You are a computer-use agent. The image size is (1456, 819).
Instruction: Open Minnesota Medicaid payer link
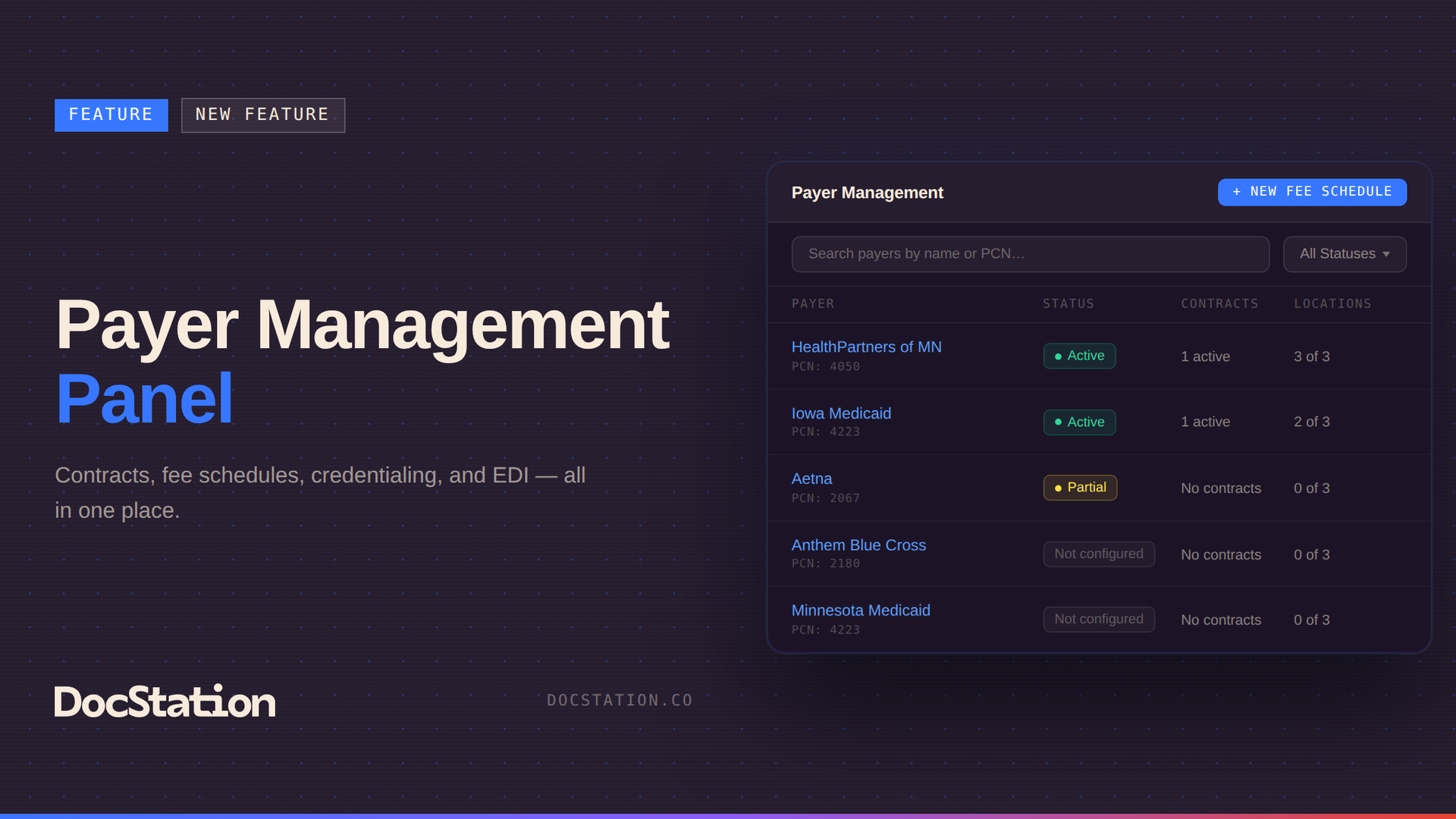pos(861,610)
